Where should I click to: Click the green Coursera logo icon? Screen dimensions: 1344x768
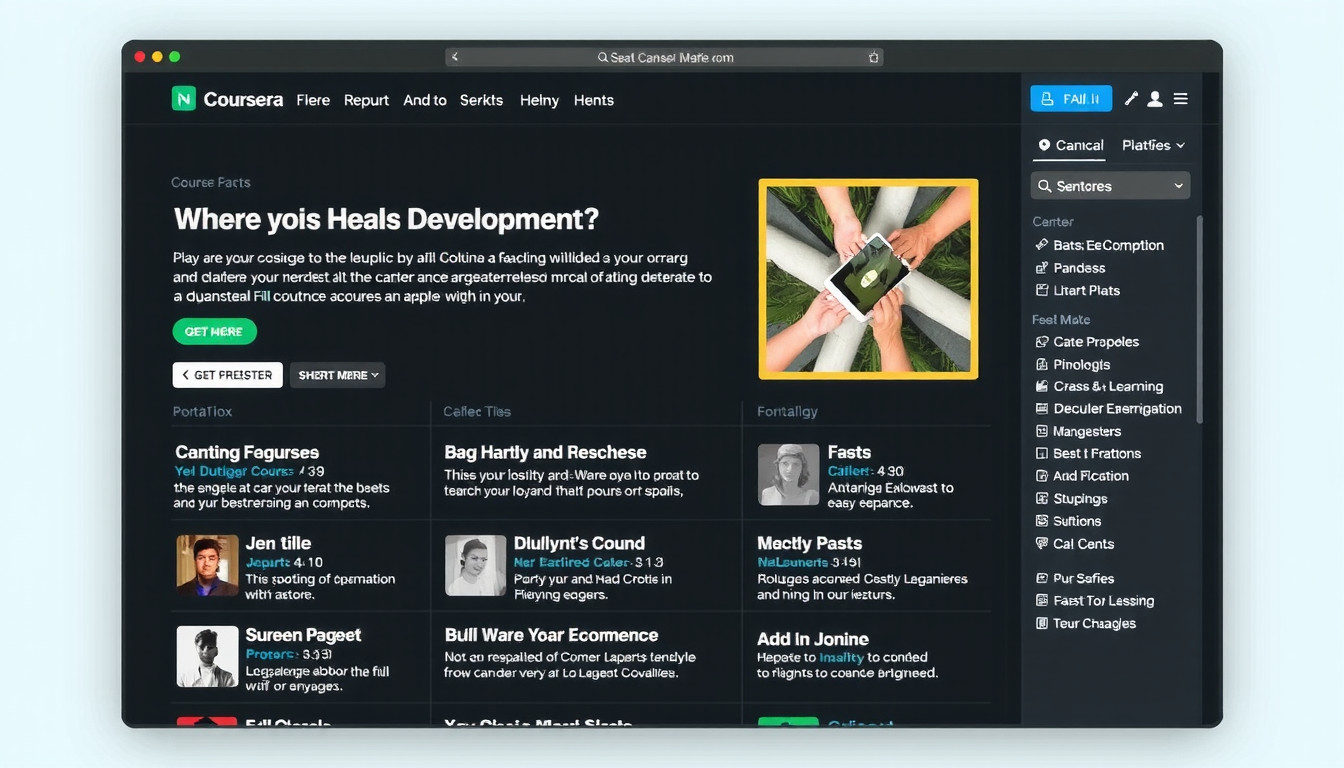pyautogui.click(x=183, y=98)
